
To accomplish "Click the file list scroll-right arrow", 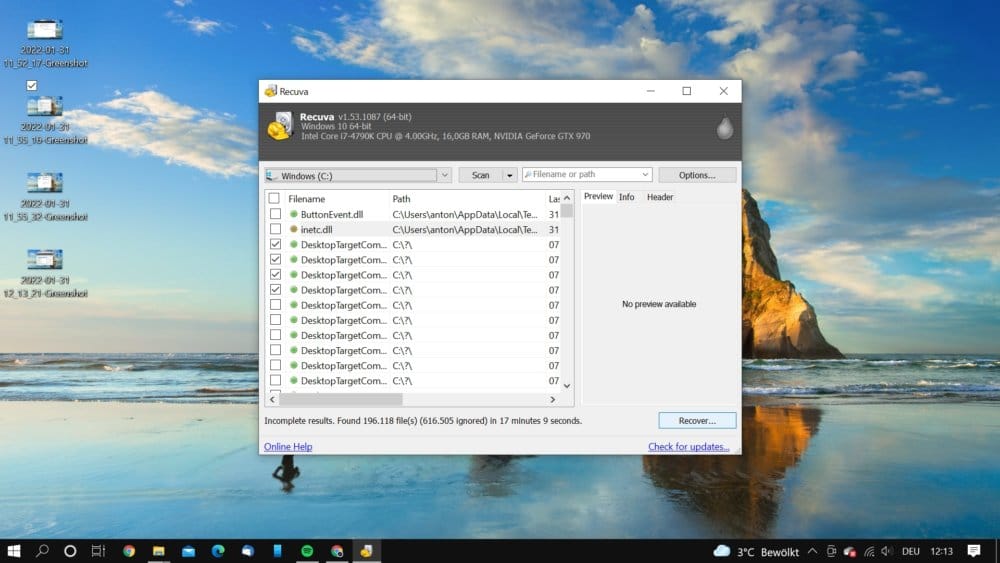I will [x=552, y=399].
